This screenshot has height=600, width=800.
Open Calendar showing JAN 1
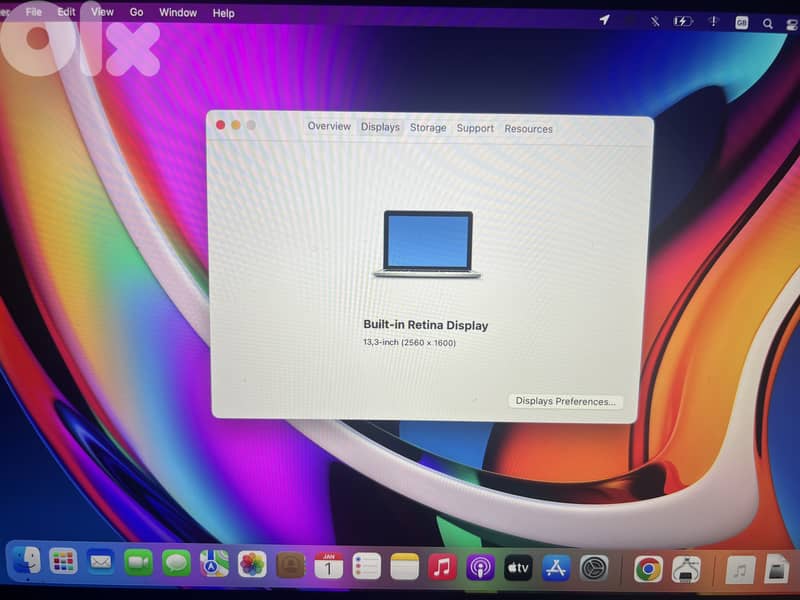point(328,566)
